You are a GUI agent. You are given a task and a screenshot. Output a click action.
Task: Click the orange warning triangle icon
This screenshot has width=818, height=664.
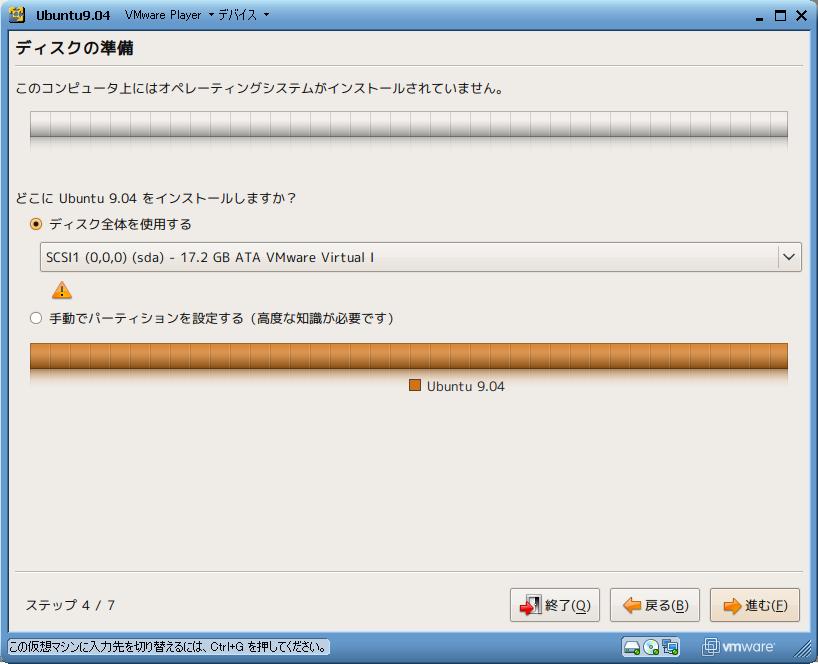62,290
